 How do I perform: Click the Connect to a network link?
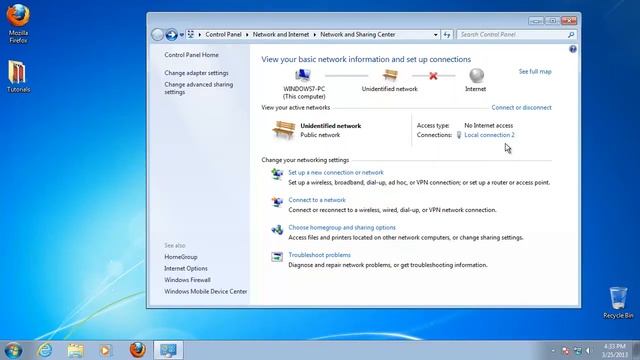click(317, 200)
